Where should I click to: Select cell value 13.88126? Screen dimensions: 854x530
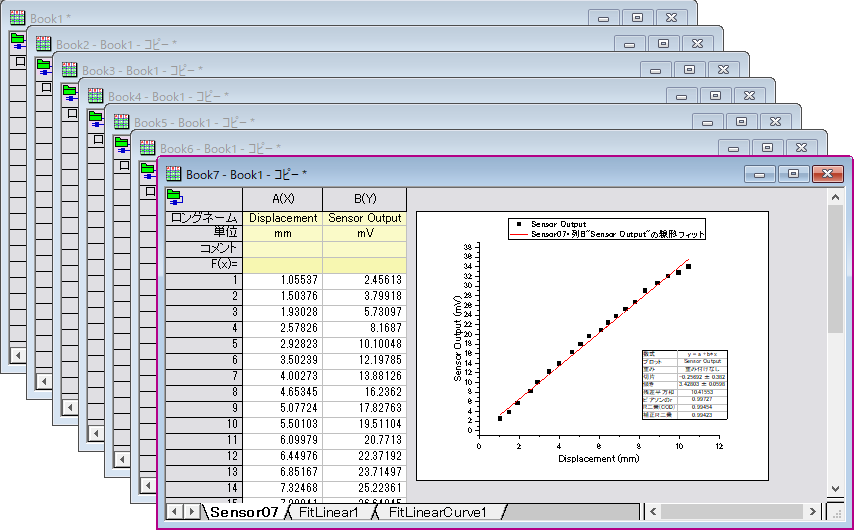tap(365, 376)
